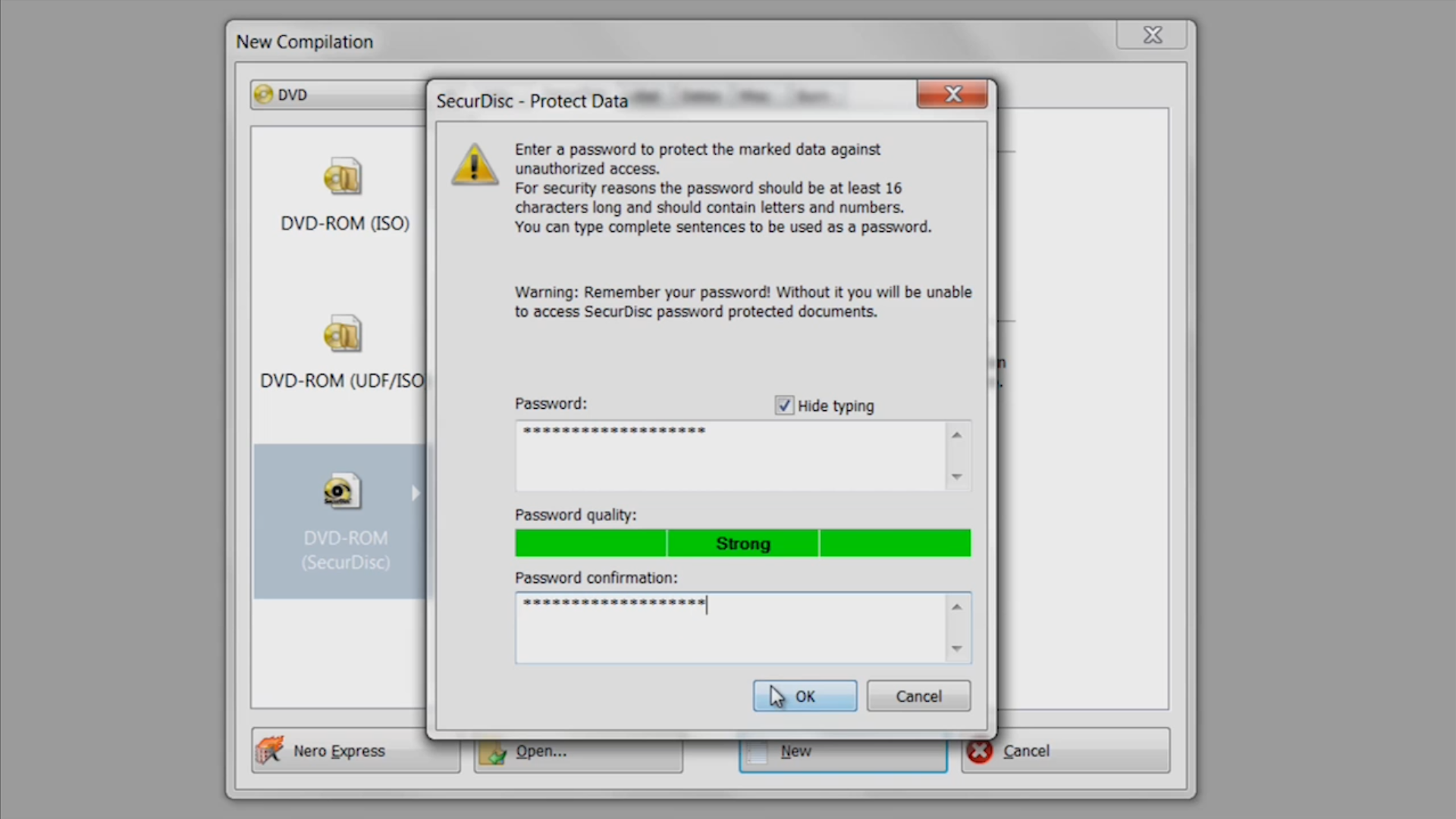
Task: Close the SecurDisc dialog with red X
Action: tap(952, 94)
